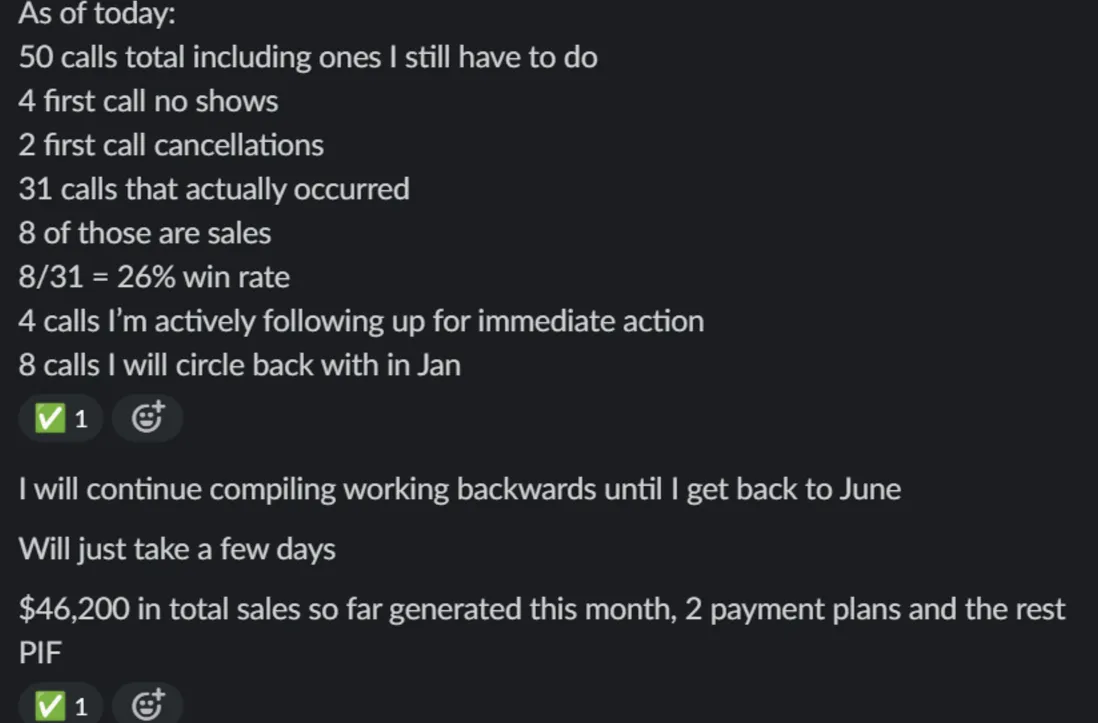Select the '31 calls that actually occurred' line
This screenshot has width=1098, height=723.
214,189
